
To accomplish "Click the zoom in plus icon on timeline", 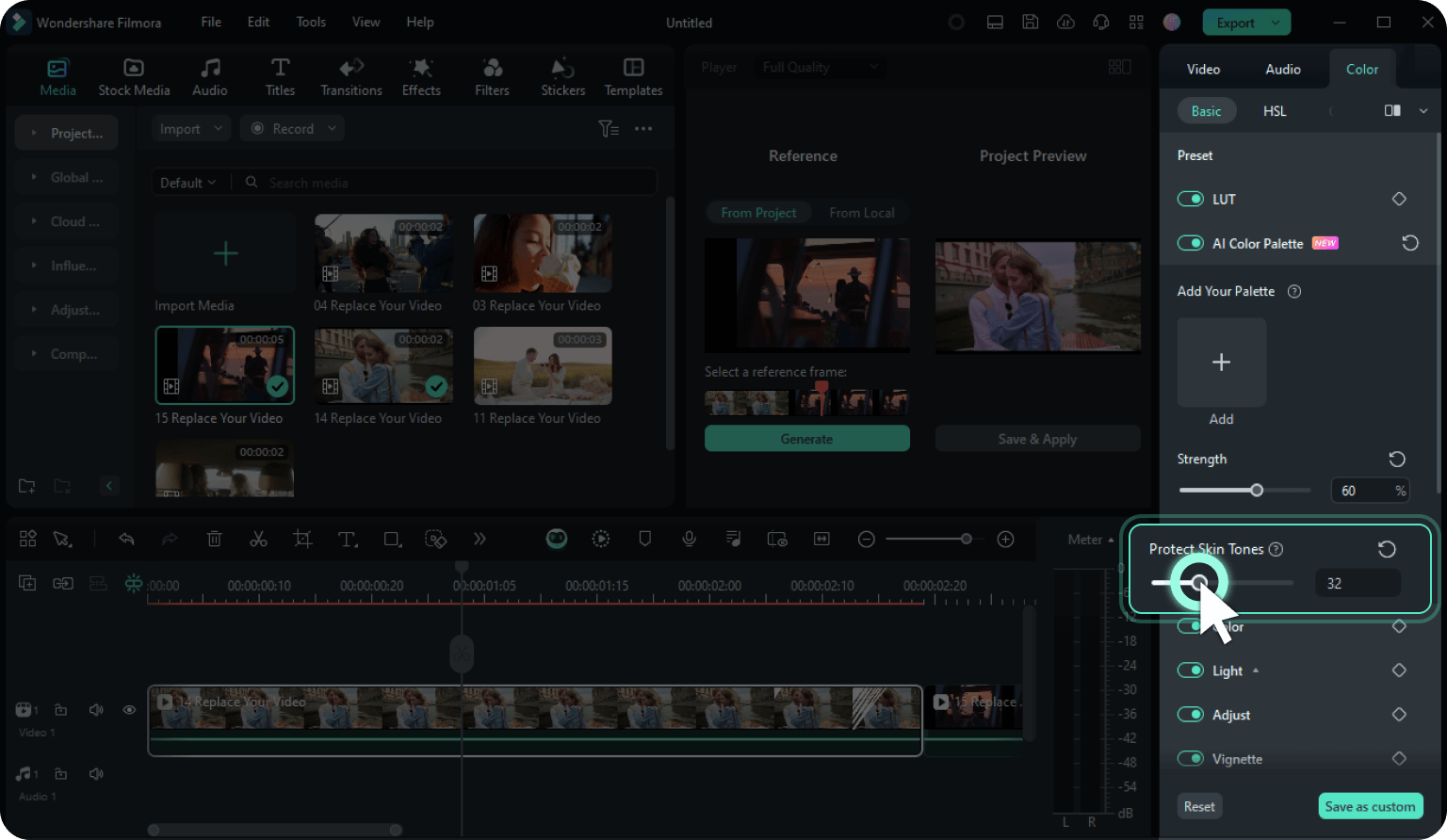I will [x=1006, y=539].
